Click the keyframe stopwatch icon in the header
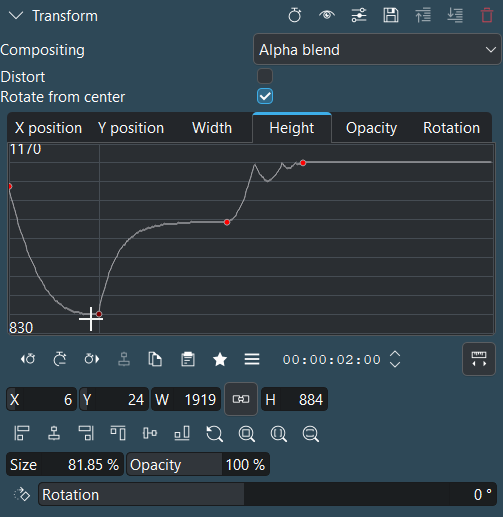This screenshot has width=503, height=517. (295, 15)
